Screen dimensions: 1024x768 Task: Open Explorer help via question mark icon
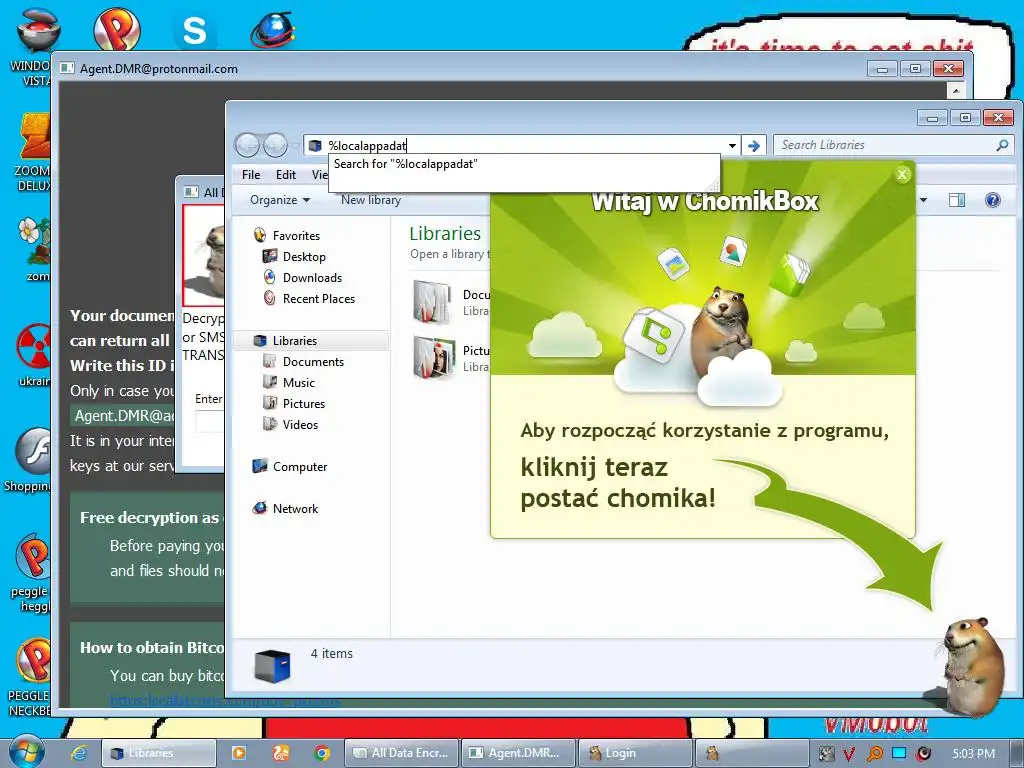coord(992,200)
